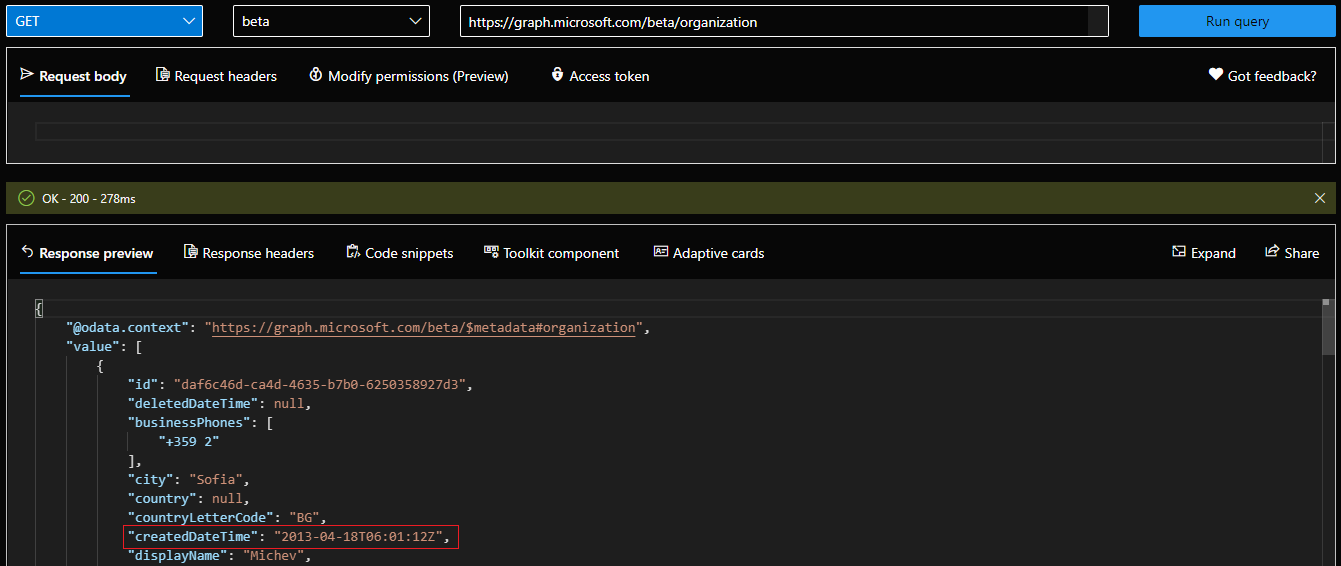Click the Adaptive cards icon
The height and width of the screenshot is (566, 1341).
pyautogui.click(x=660, y=252)
